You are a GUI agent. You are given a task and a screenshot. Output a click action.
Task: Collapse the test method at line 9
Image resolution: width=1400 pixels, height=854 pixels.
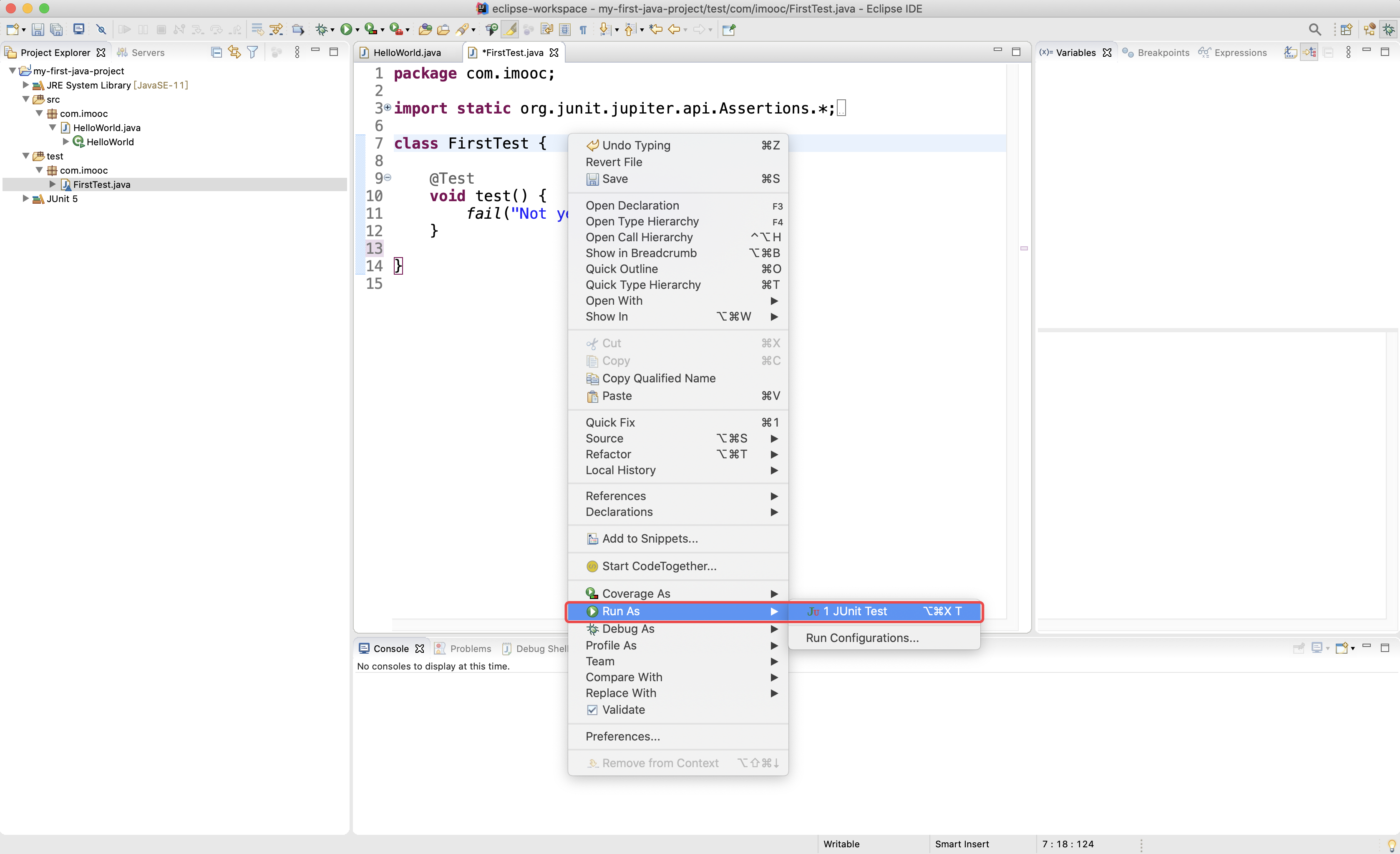tap(388, 177)
